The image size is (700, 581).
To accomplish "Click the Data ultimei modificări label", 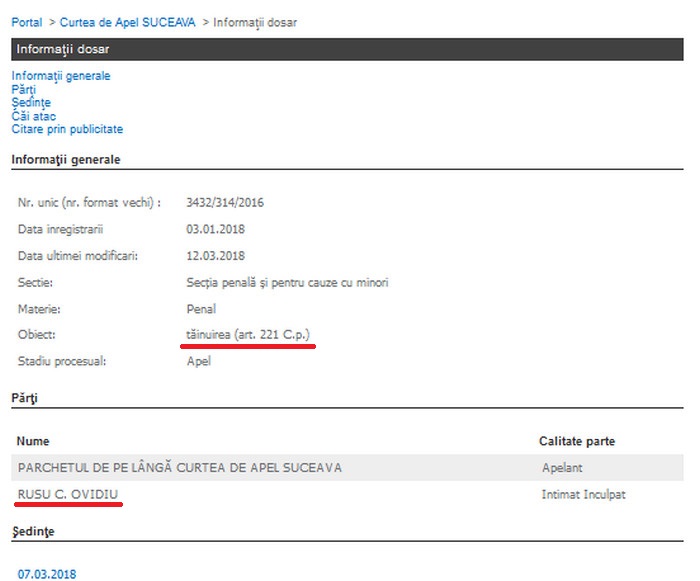I will pos(78,256).
